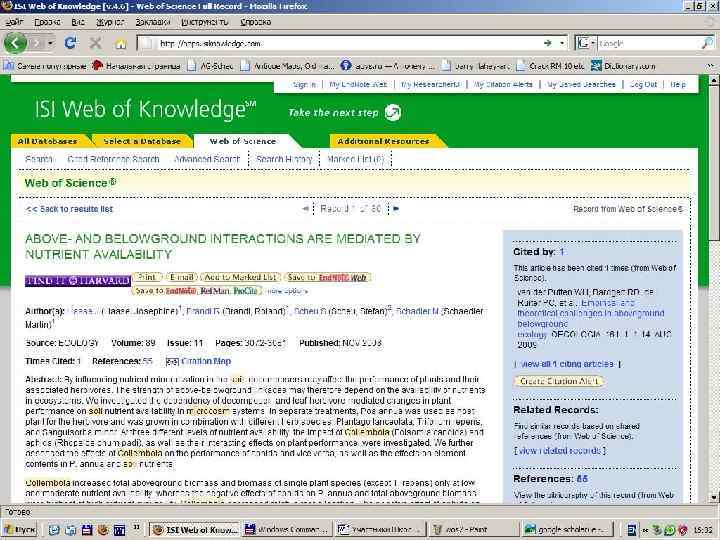
Task: Open the view related records link
Action: pyautogui.click(x=559, y=451)
